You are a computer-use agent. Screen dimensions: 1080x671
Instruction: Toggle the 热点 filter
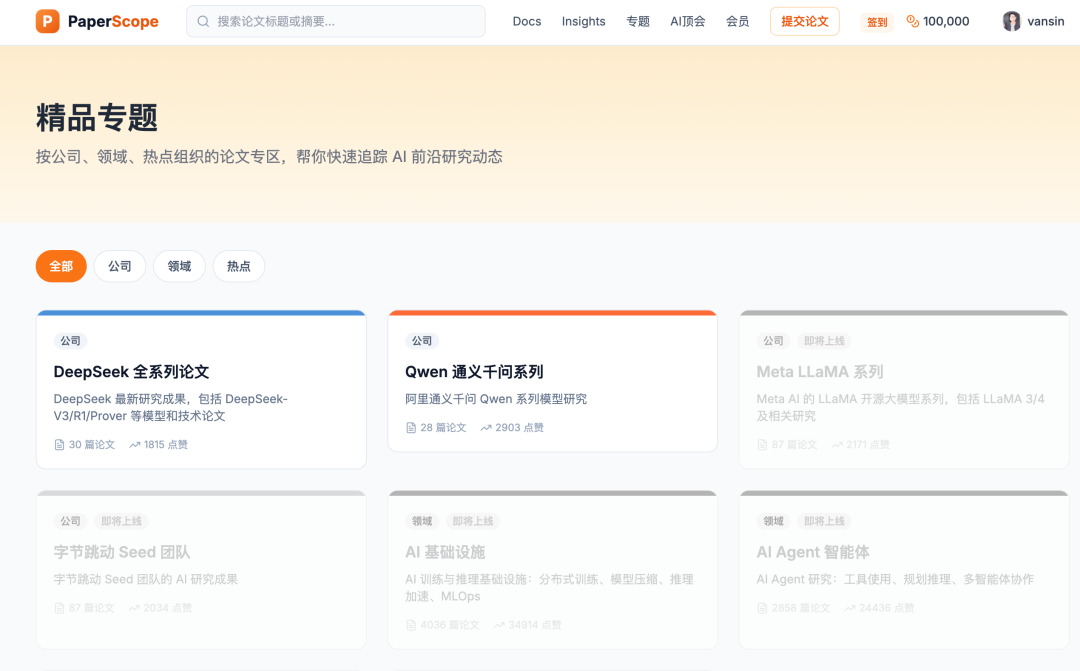pos(238,266)
